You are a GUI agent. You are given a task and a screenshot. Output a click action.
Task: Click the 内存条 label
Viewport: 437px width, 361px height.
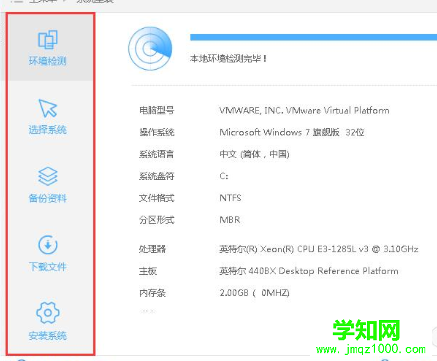point(152,293)
